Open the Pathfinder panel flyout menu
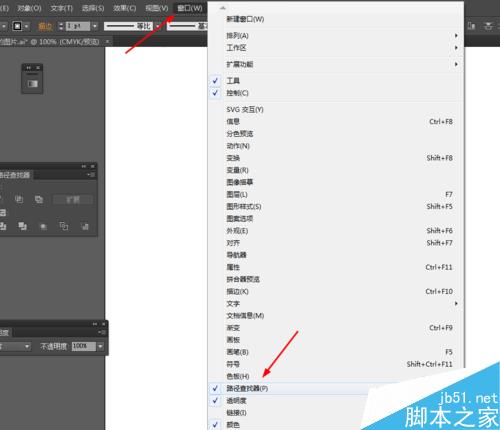 (x=91, y=175)
